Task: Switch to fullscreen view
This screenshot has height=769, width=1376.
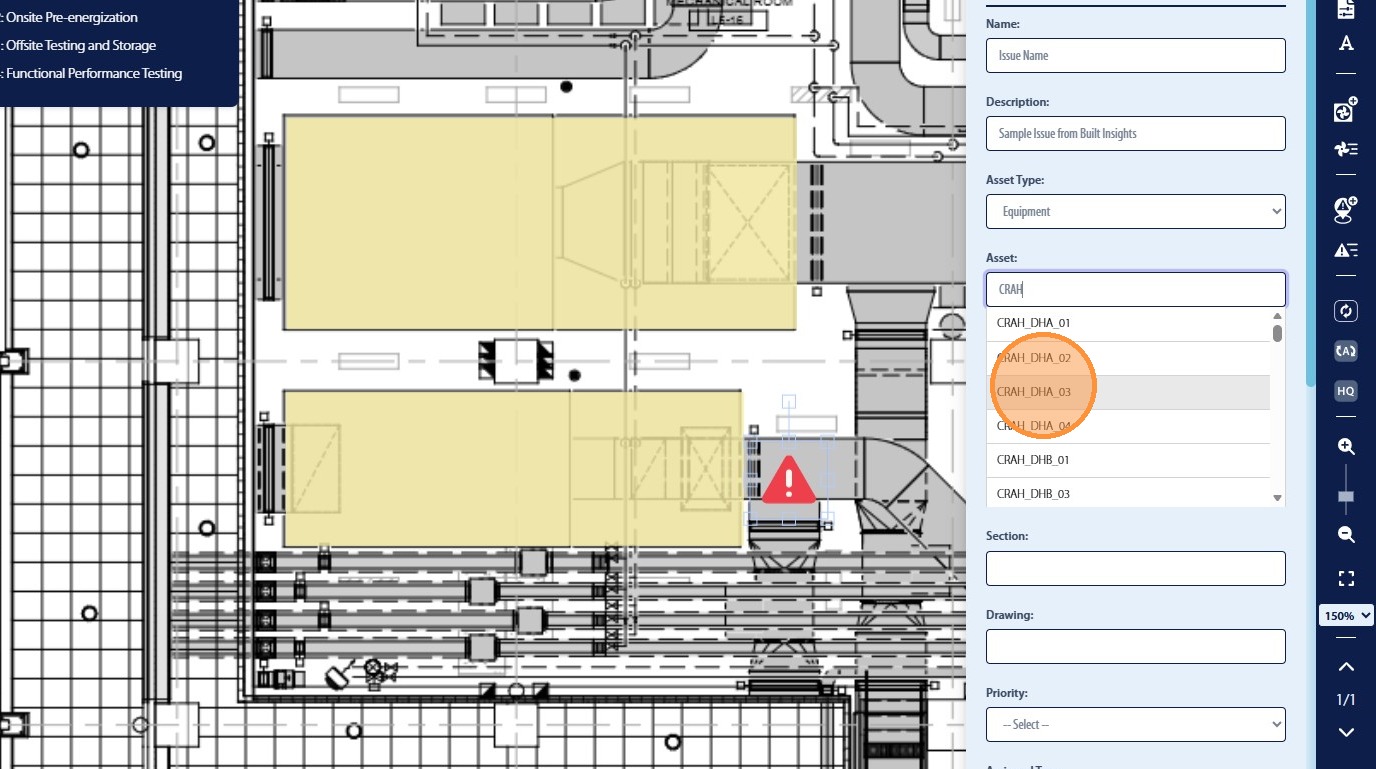Action: 1346,578
